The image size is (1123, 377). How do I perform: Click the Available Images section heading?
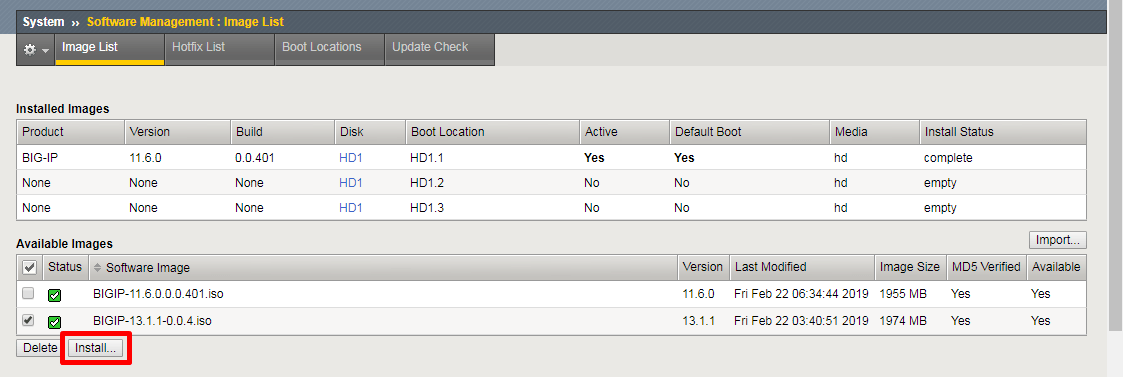64,244
